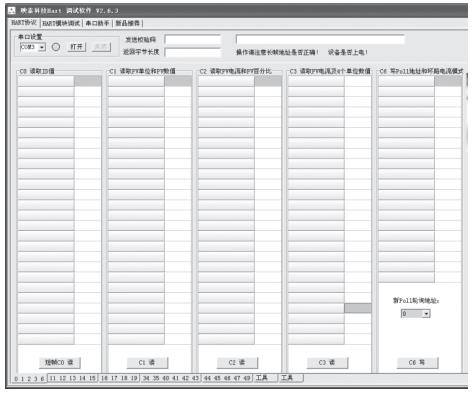Switch to the HART模块调试 tab

[61, 23]
